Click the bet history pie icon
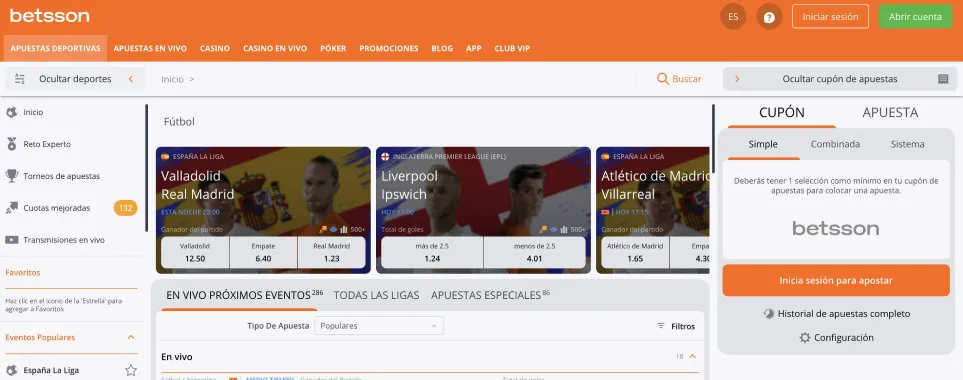The width and height of the screenshot is (963, 380). [769, 314]
